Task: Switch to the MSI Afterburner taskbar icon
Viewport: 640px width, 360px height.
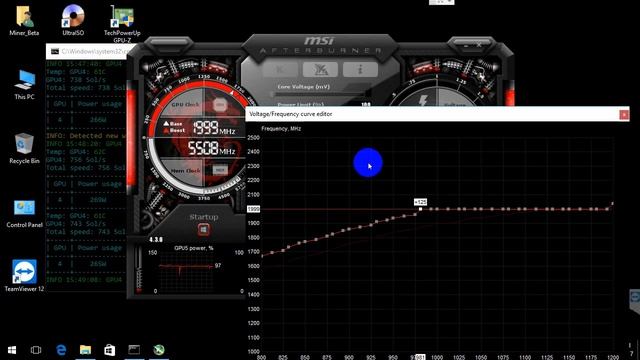Action: pos(159,350)
